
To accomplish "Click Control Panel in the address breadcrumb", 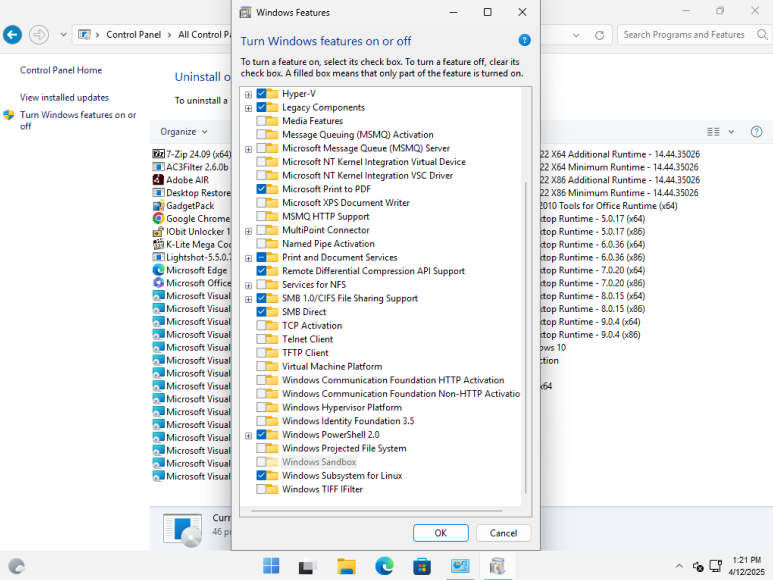I will click(x=134, y=34).
